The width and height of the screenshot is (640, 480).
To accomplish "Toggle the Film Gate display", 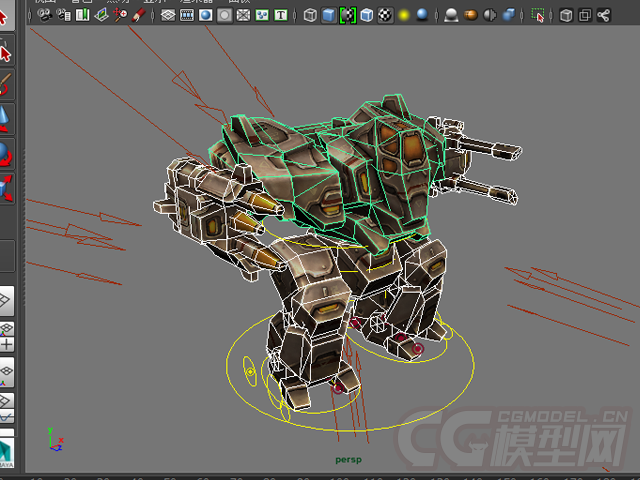I will tap(187, 16).
